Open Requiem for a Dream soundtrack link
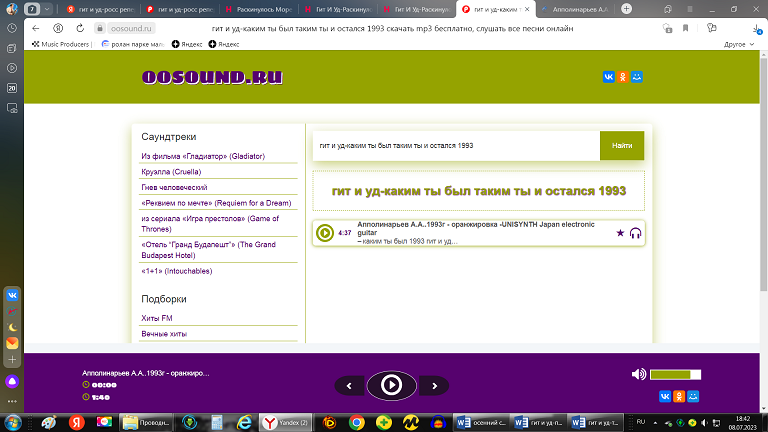This screenshot has width=768, height=432. tap(216, 203)
